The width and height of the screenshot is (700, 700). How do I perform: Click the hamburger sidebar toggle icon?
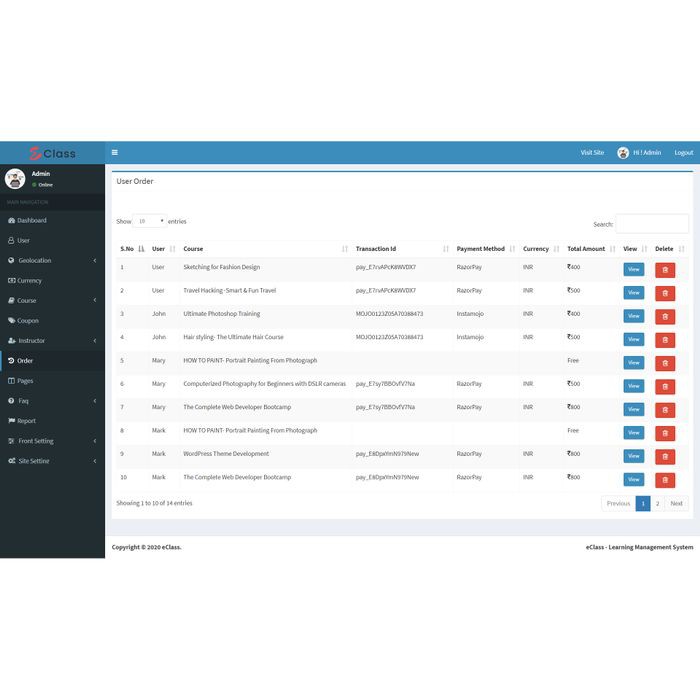pos(115,153)
